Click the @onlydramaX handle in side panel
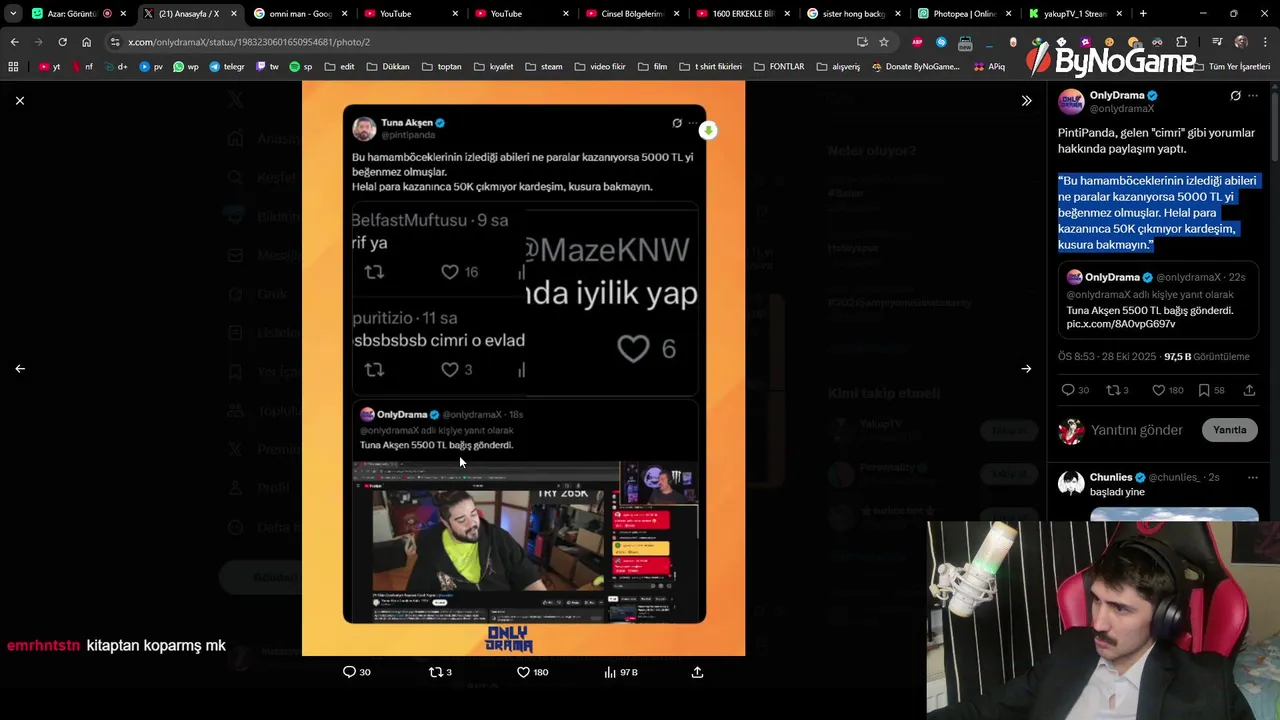The height and width of the screenshot is (720, 1280). 1122,108
